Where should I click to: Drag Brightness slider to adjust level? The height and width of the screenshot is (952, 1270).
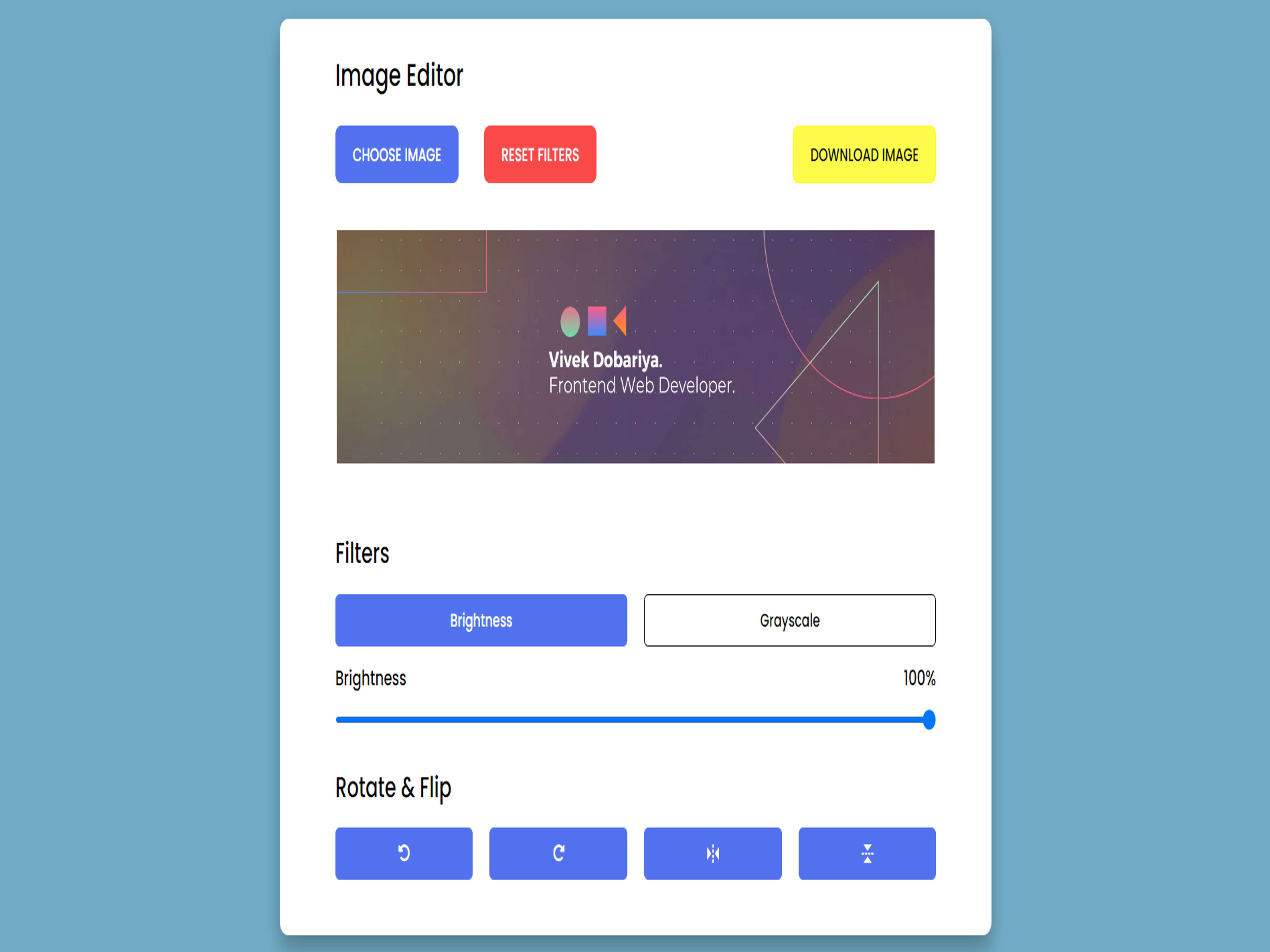pyautogui.click(x=928, y=720)
